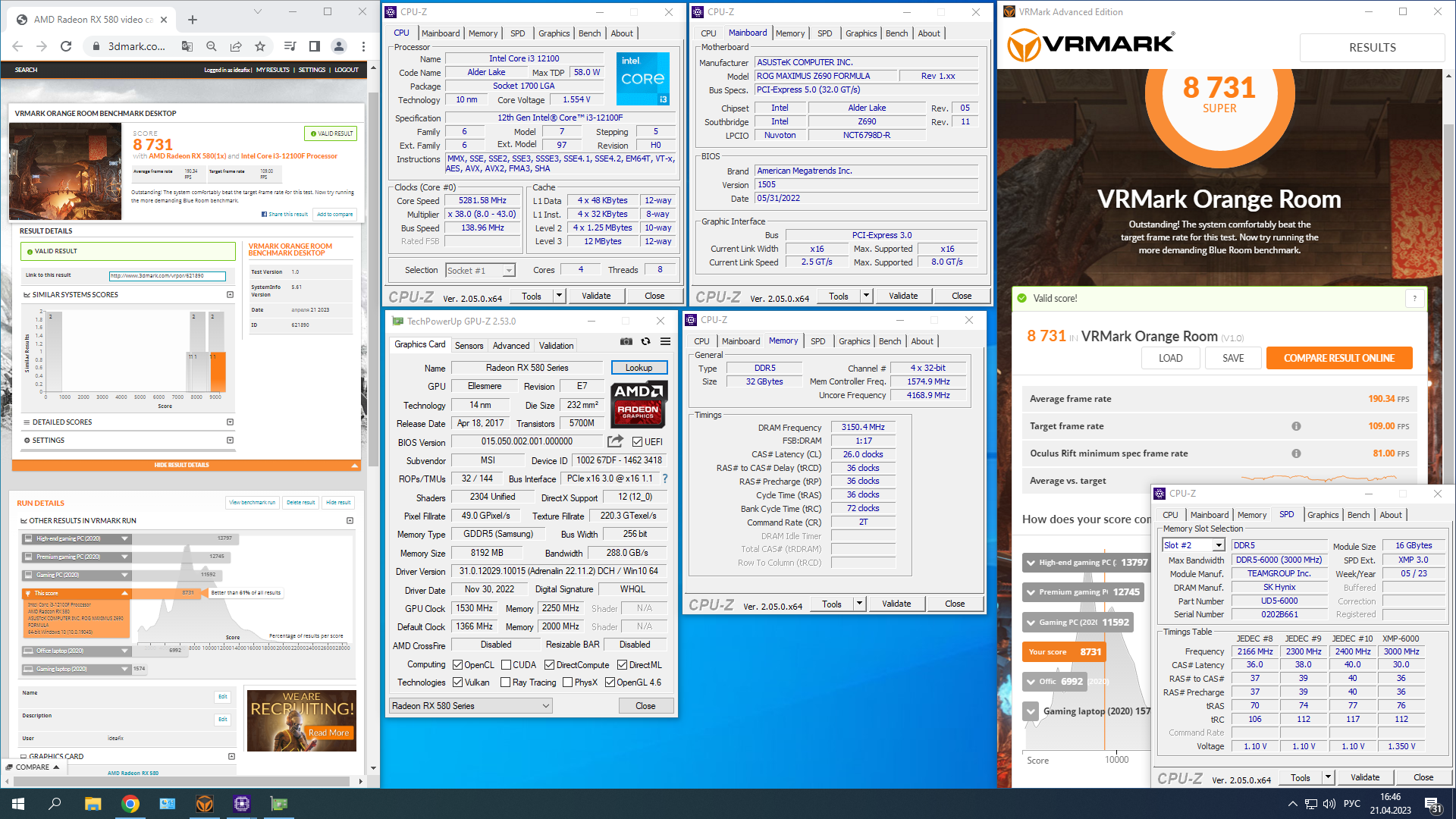Open the Bench tab in CPU-Z CPU window
The image size is (1456, 819).
coord(589,33)
